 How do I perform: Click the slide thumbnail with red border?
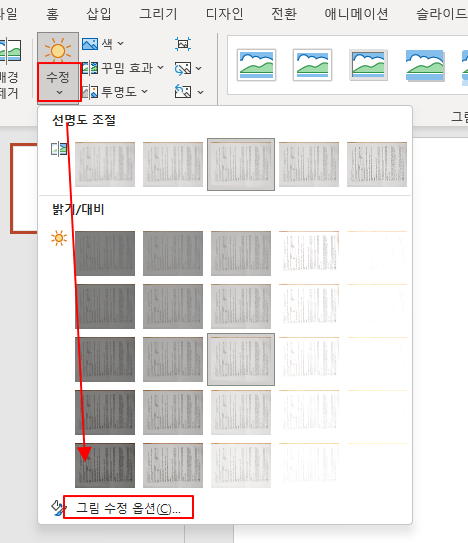tap(24, 189)
